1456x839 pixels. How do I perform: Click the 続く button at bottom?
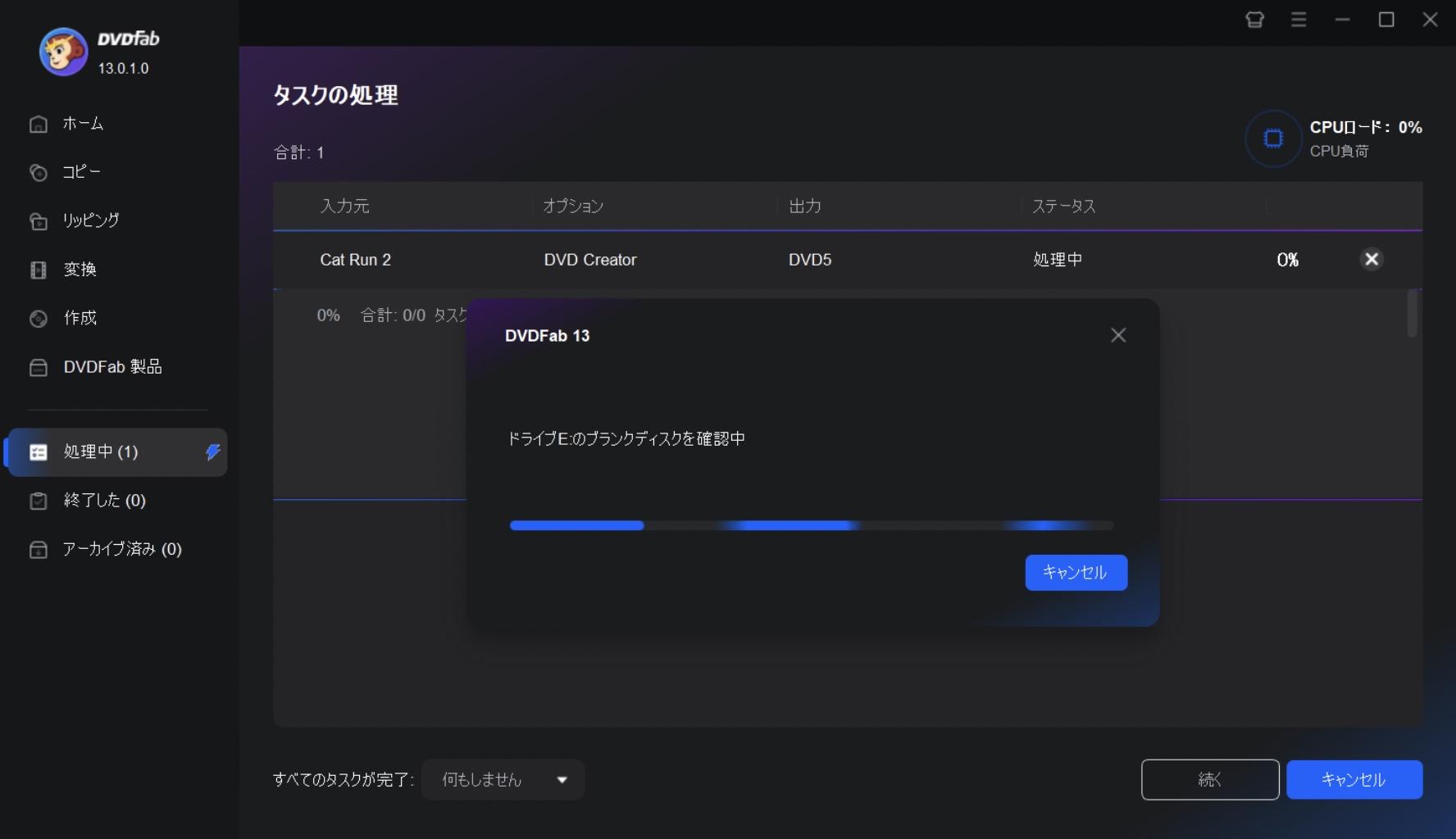tap(1210, 780)
